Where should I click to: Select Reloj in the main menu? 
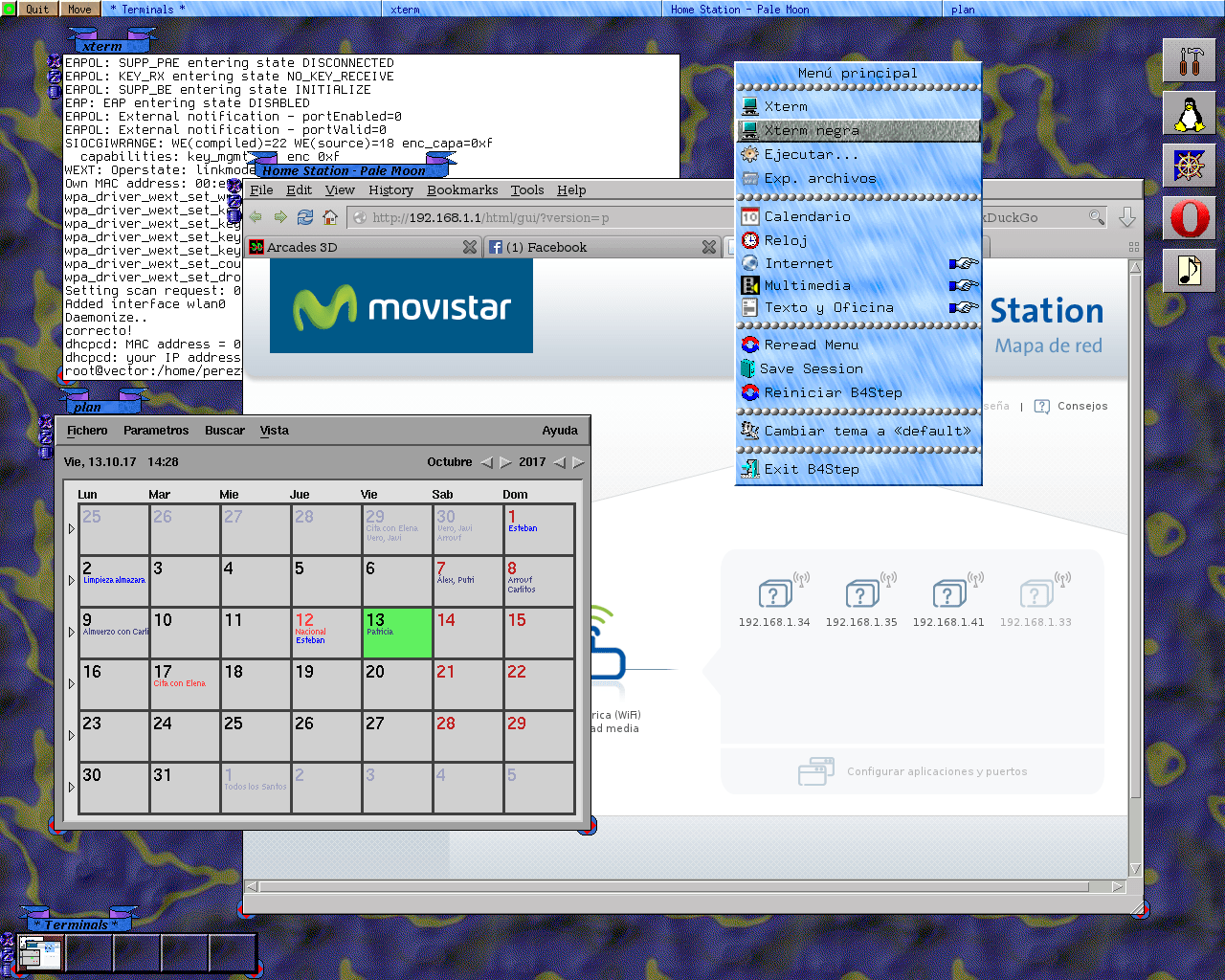coord(858,240)
